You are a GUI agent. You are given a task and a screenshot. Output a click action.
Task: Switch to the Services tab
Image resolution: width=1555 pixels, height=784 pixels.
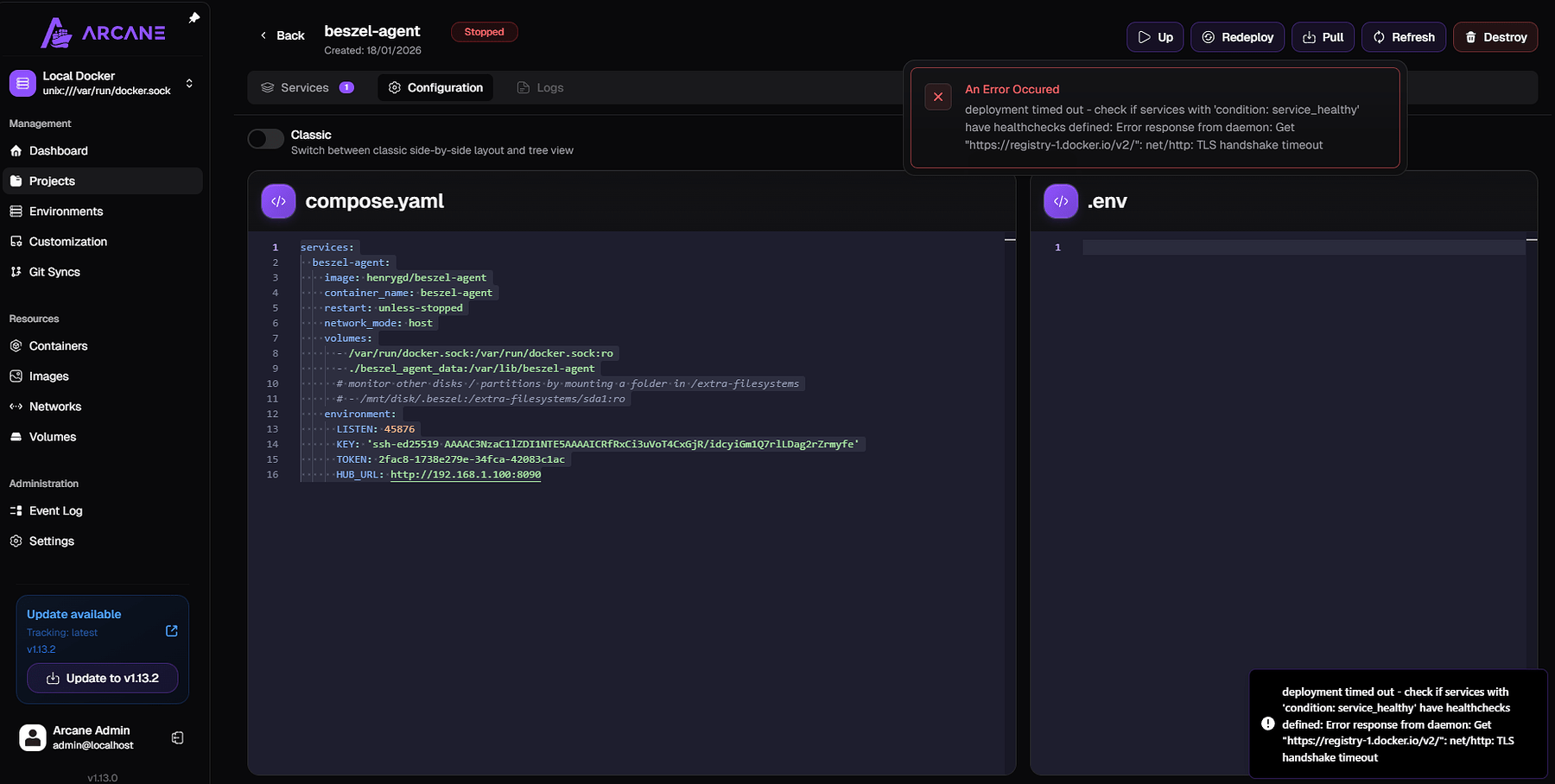point(304,87)
